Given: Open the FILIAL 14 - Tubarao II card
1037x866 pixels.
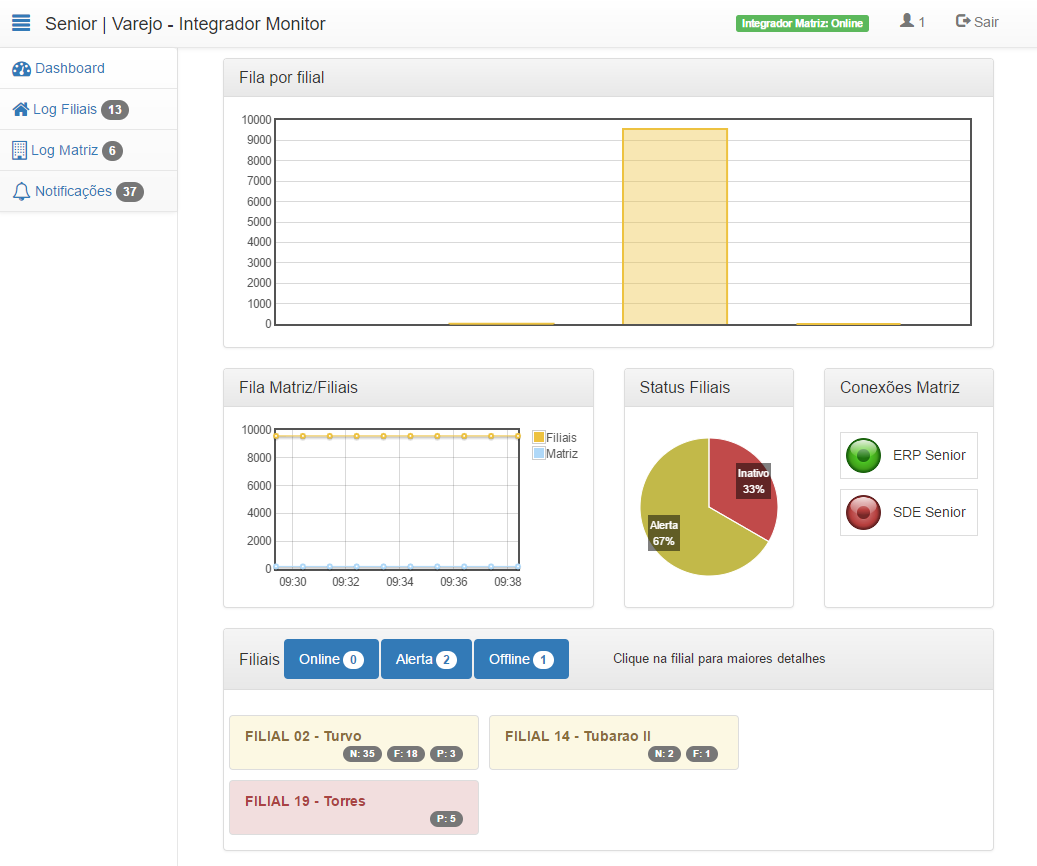Looking at the screenshot, I should coord(614,742).
